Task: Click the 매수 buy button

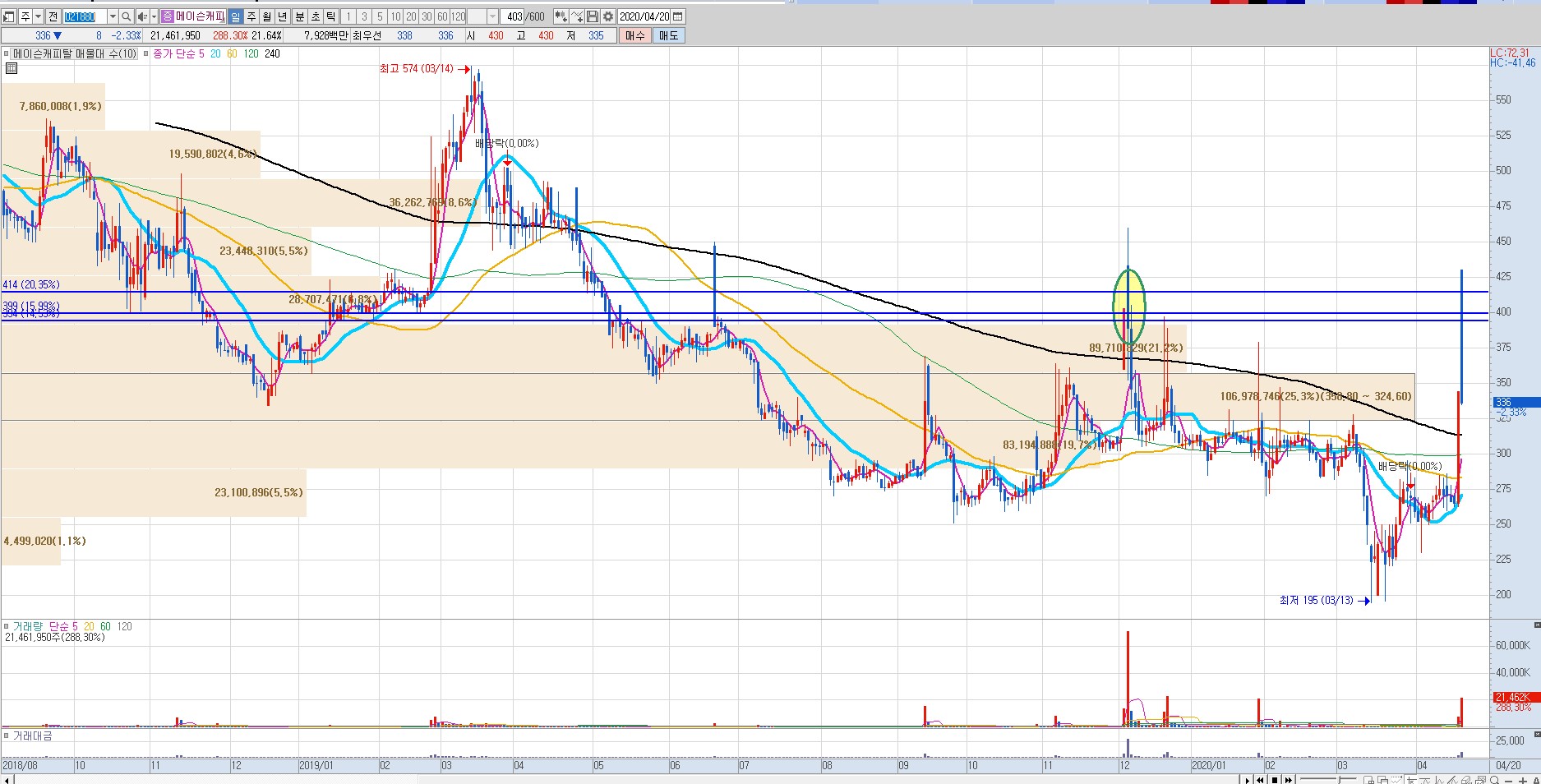Action: pyautogui.click(x=635, y=35)
